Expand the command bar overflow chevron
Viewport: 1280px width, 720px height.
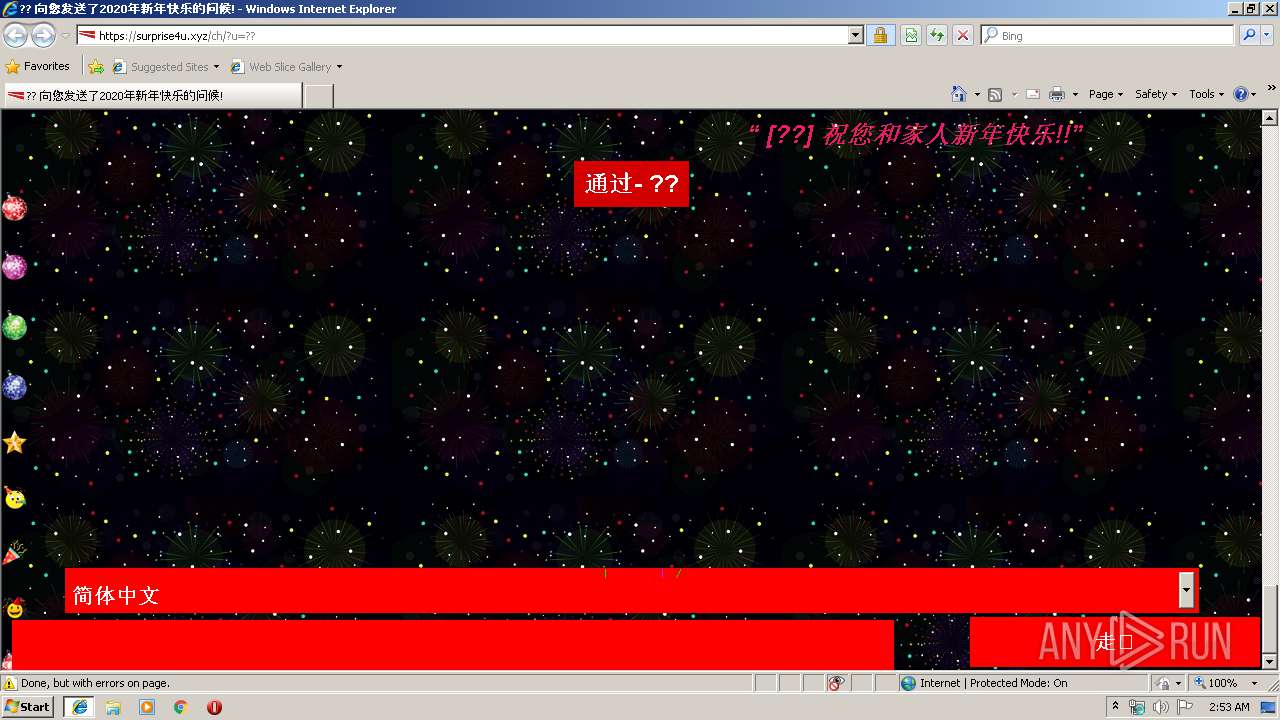pyautogui.click(x=1272, y=89)
